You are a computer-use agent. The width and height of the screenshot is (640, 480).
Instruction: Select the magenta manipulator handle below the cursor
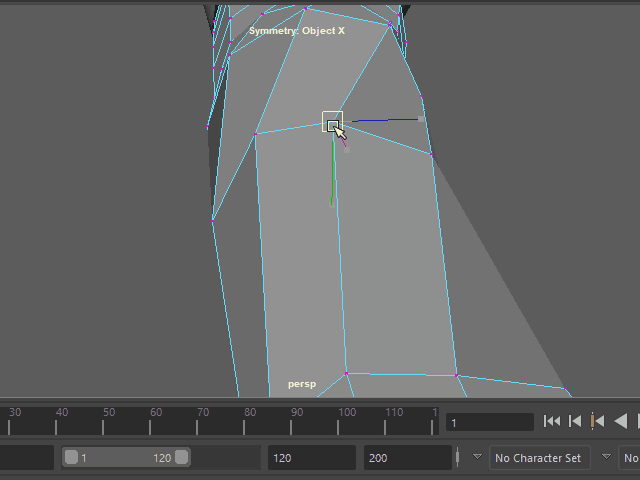[x=346, y=148]
